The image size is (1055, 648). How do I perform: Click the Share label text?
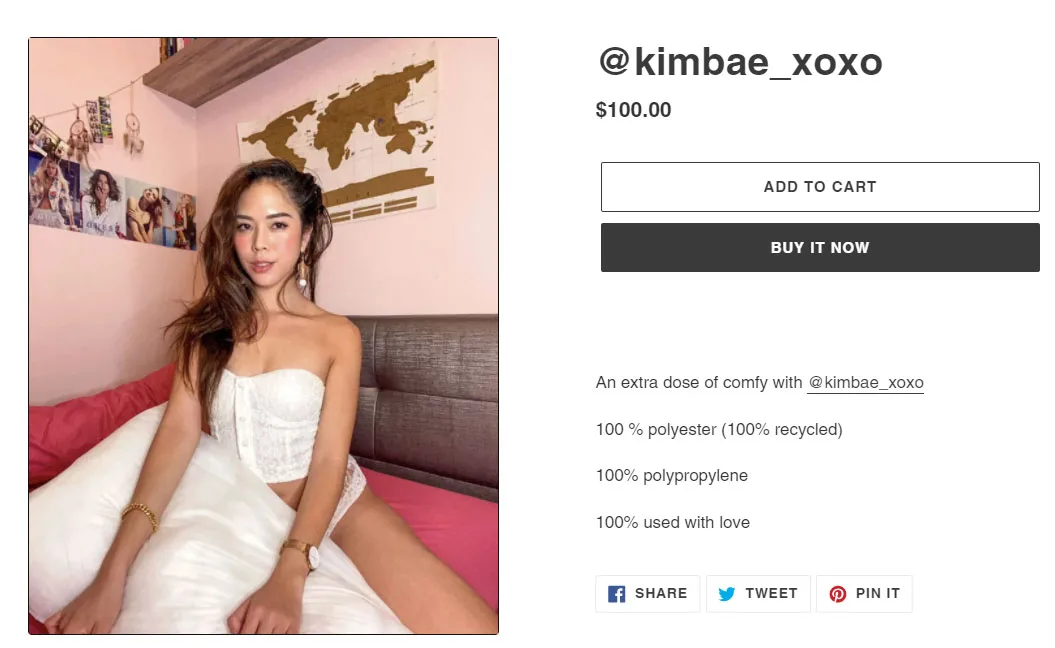pos(661,594)
